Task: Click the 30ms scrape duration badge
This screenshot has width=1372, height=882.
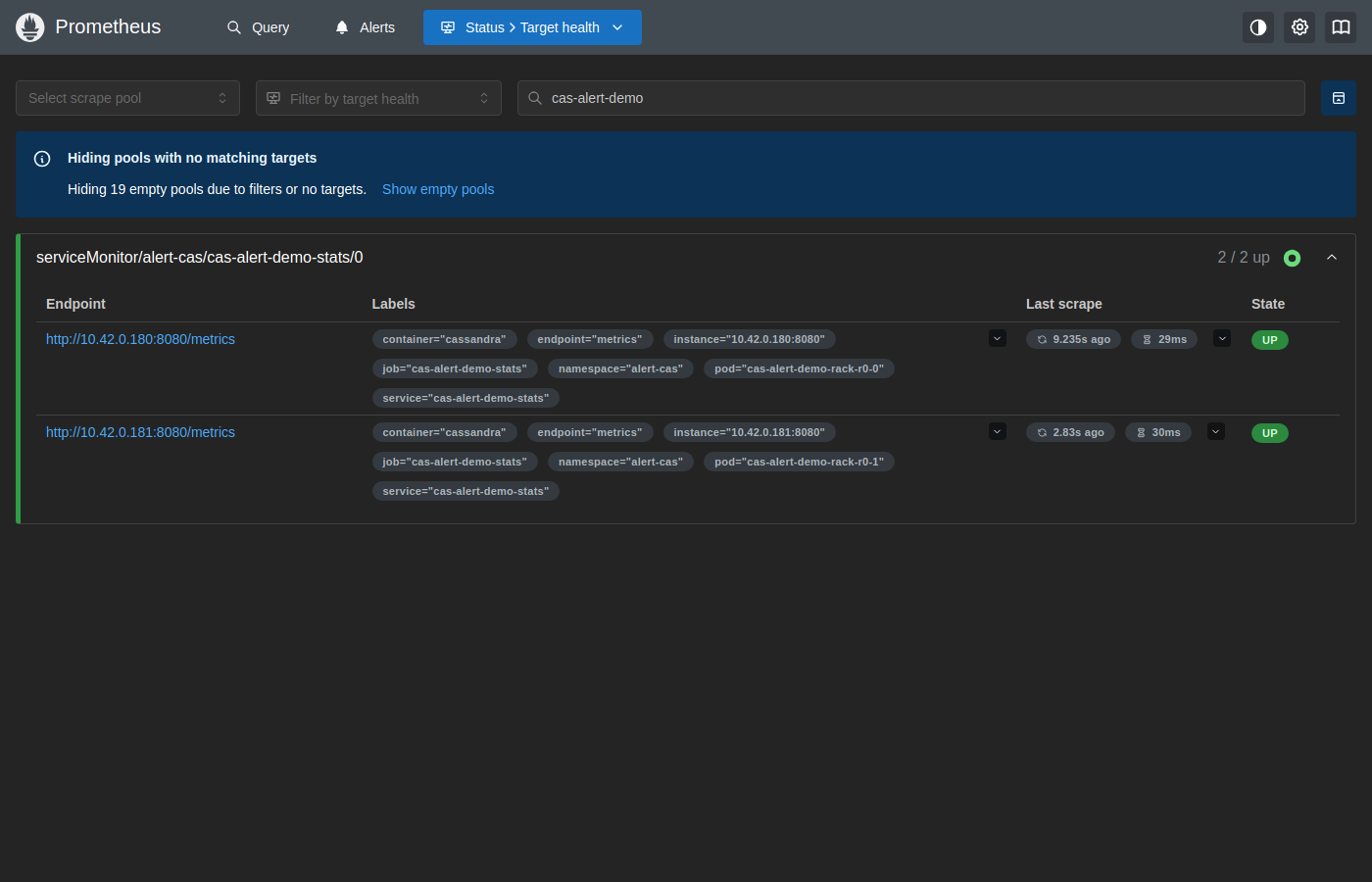Action: coord(1158,432)
